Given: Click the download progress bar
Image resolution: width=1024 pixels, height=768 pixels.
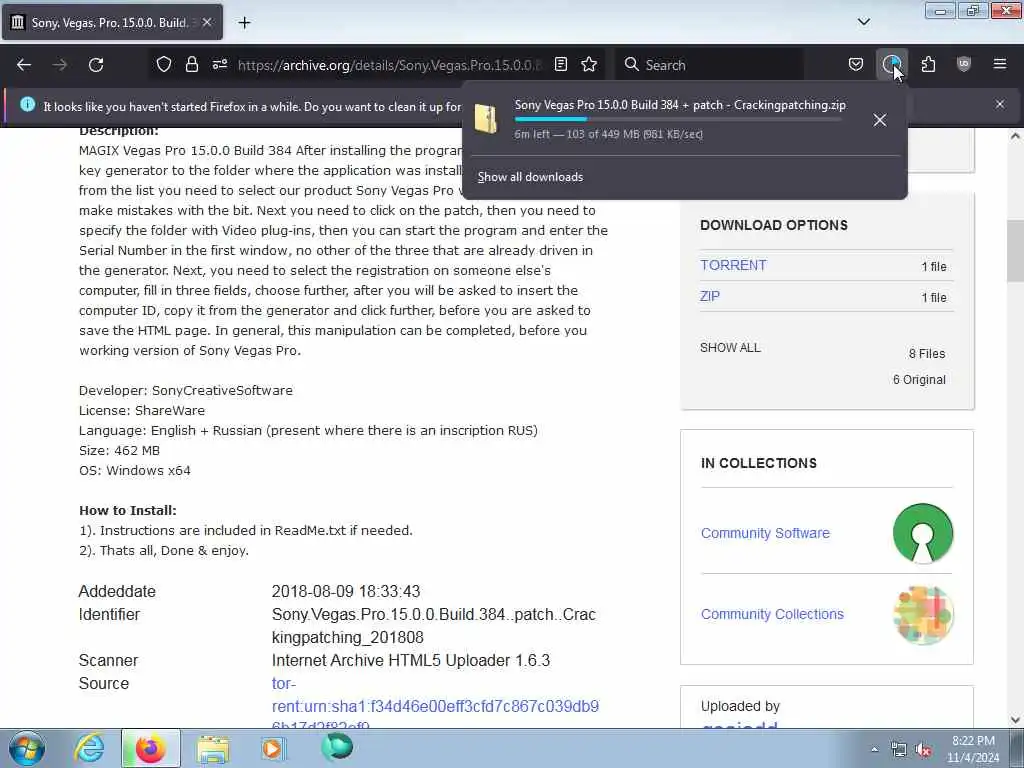Looking at the screenshot, I should tap(677, 119).
